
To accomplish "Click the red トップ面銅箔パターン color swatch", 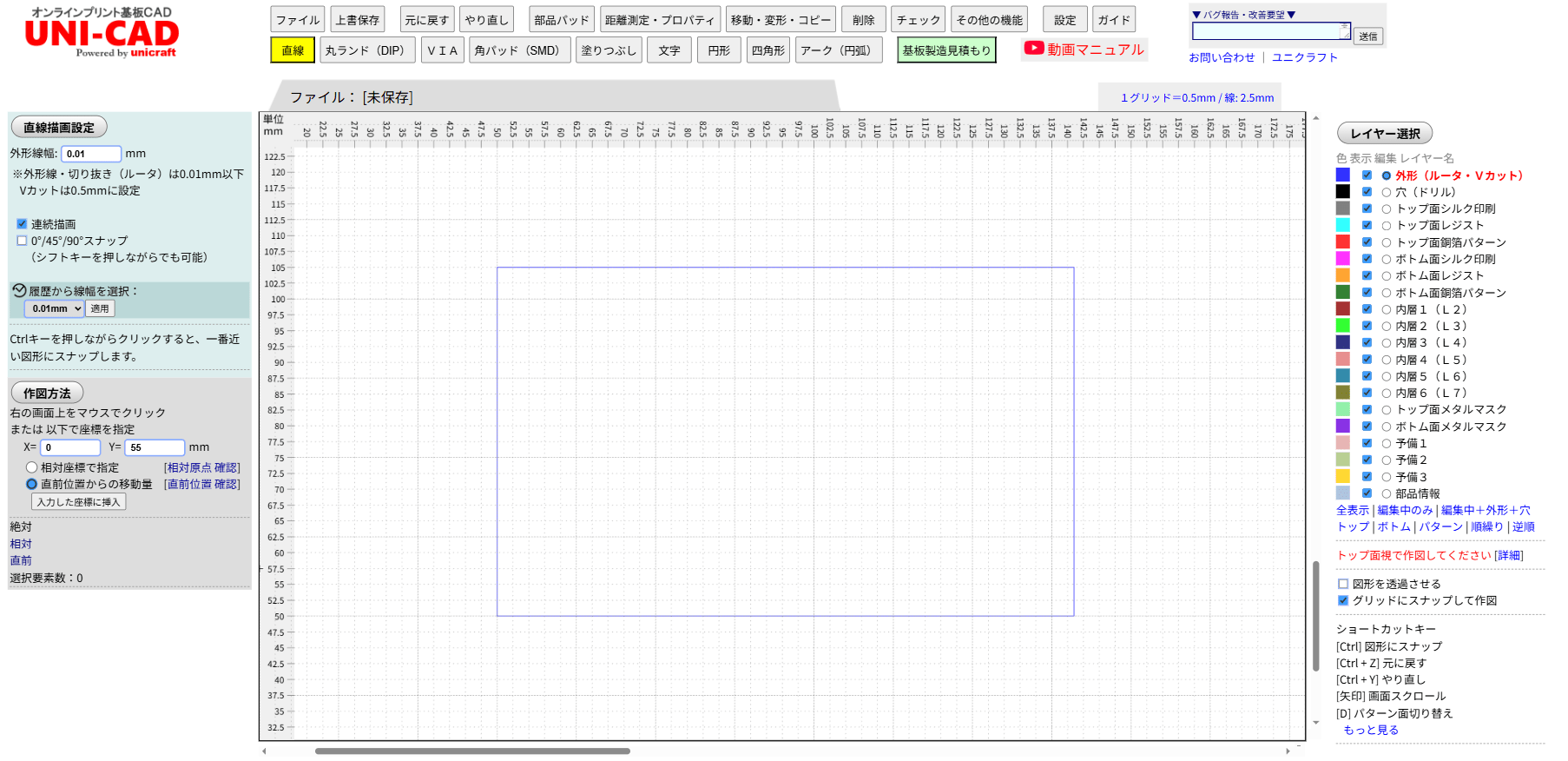I will (x=1342, y=242).
